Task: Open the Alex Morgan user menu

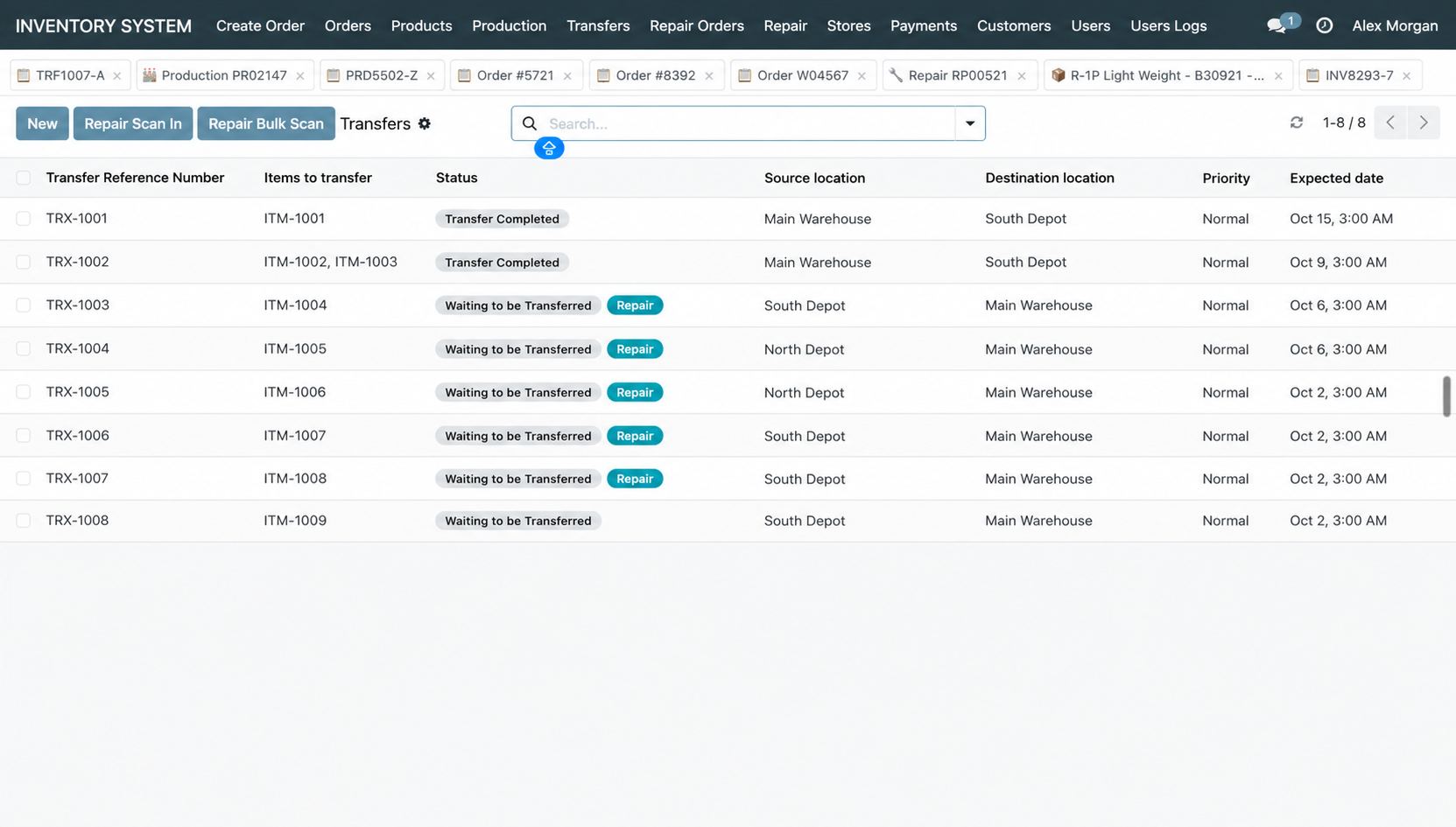Action: (x=1395, y=25)
